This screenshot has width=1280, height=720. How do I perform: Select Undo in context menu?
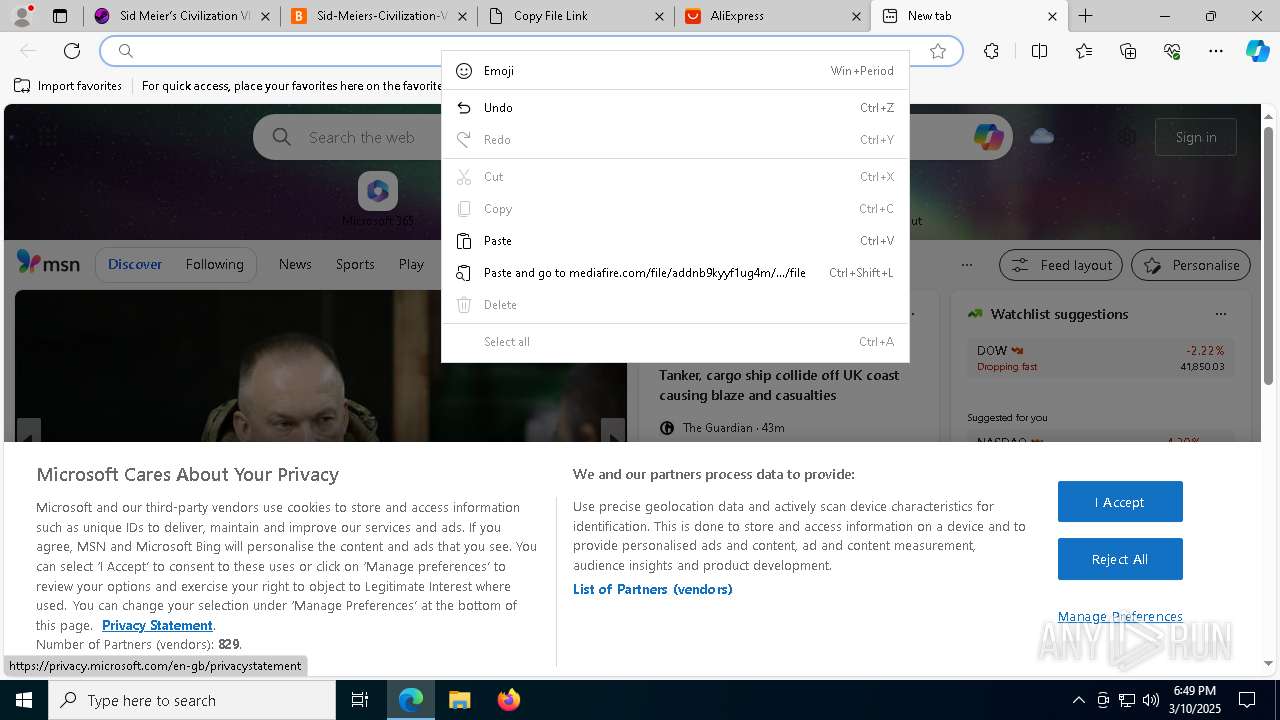pyautogui.click(x=675, y=108)
